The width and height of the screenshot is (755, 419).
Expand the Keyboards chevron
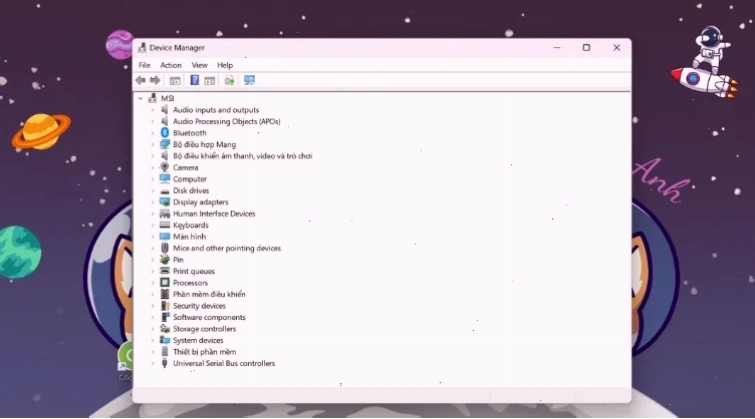click(153, 225)
